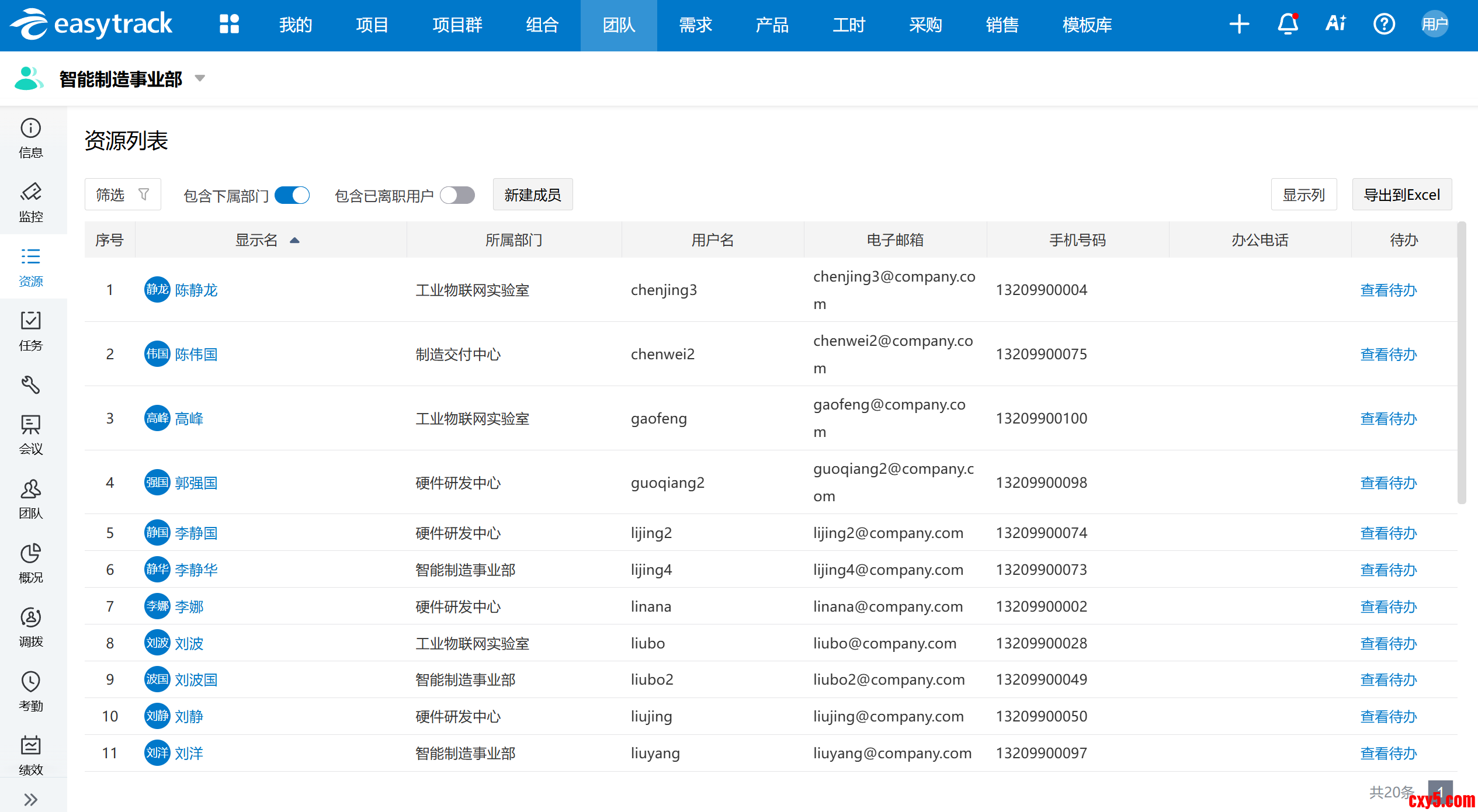The width and height of the screenshot is (1478, 812).
Task: Open the app grid launcher icon
Action: 229,25
